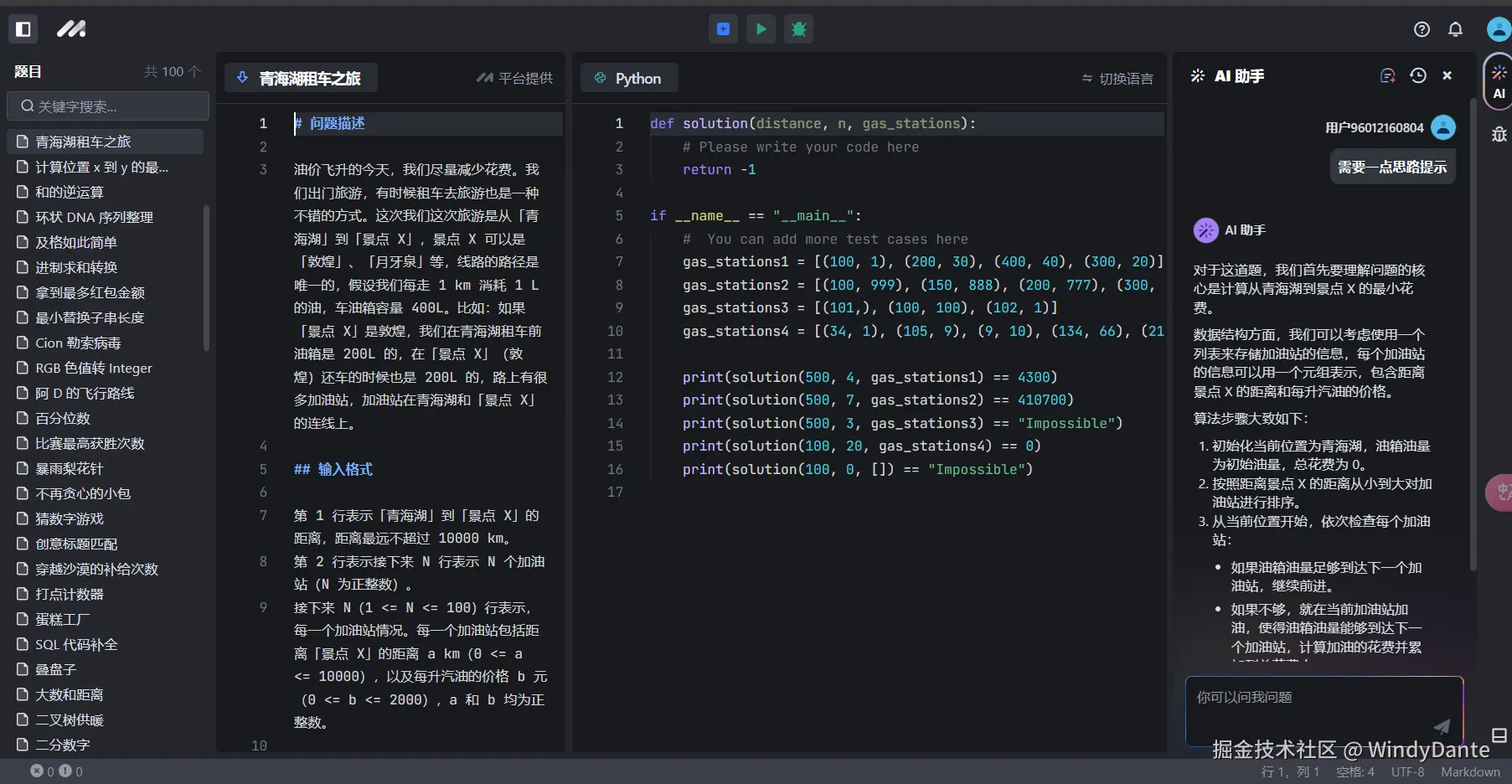The image size is (1512, 784).
Task: Open the 环状 DNA 序列整理 problem
Action: (94, 217)
